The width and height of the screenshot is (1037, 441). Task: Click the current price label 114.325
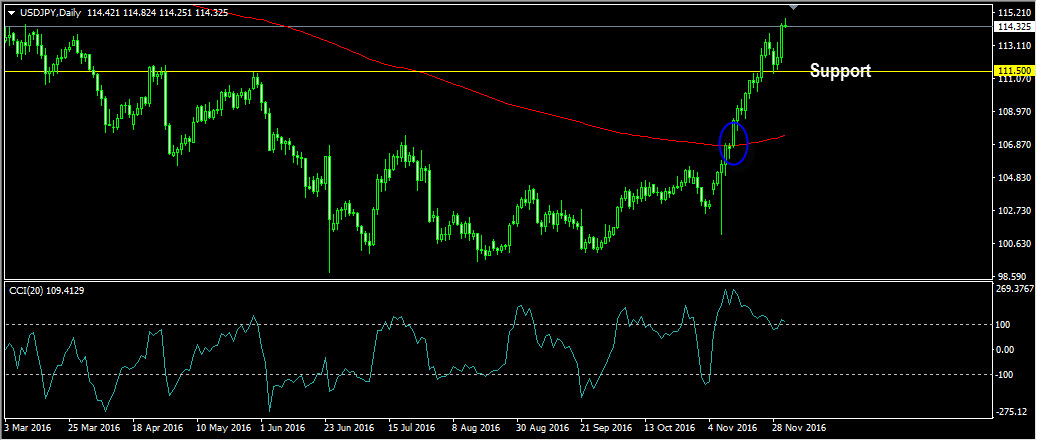1015,27
